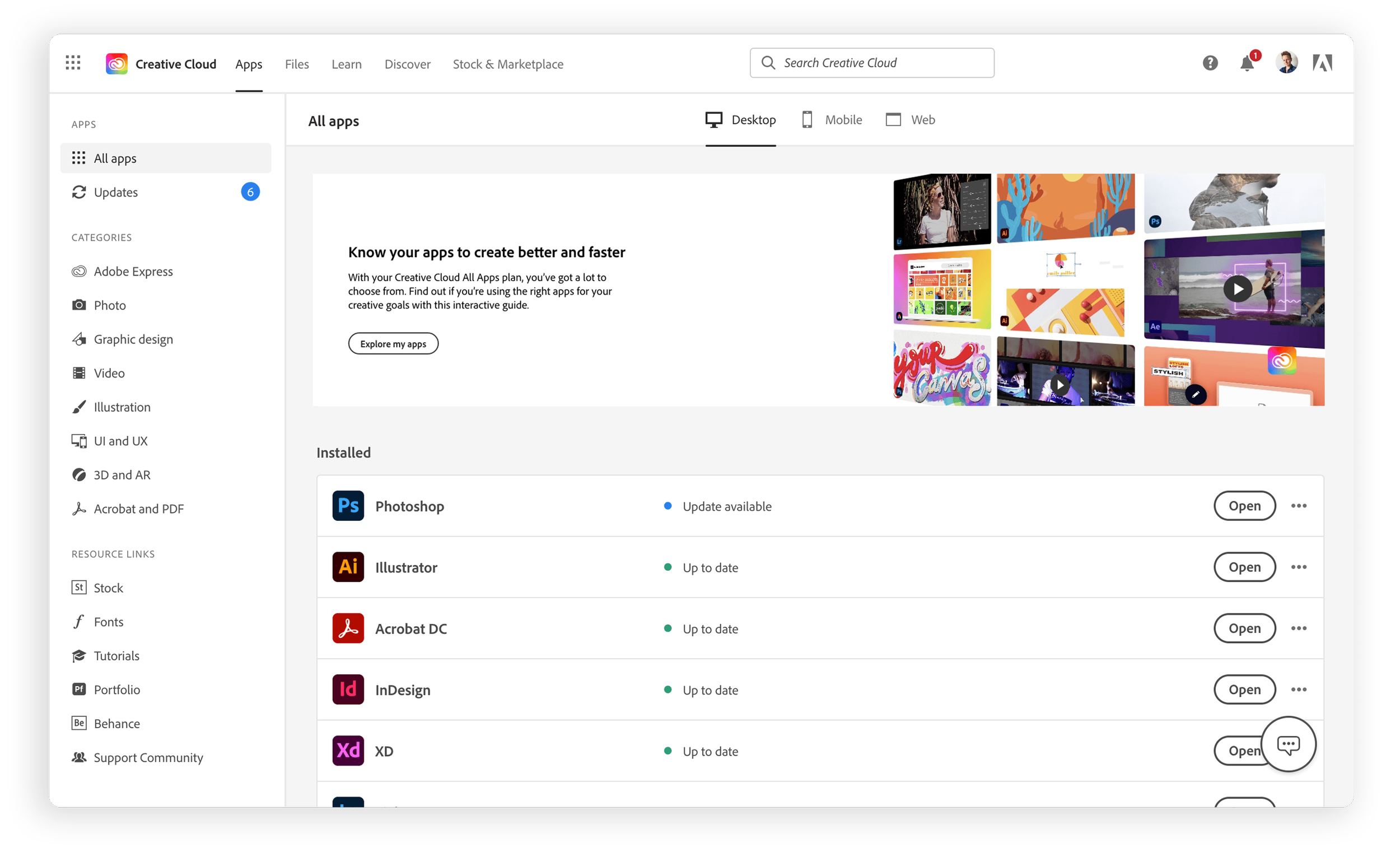Open XD with its Open button
Viewport: 1400px width, 848px height.
point(1238,751)
